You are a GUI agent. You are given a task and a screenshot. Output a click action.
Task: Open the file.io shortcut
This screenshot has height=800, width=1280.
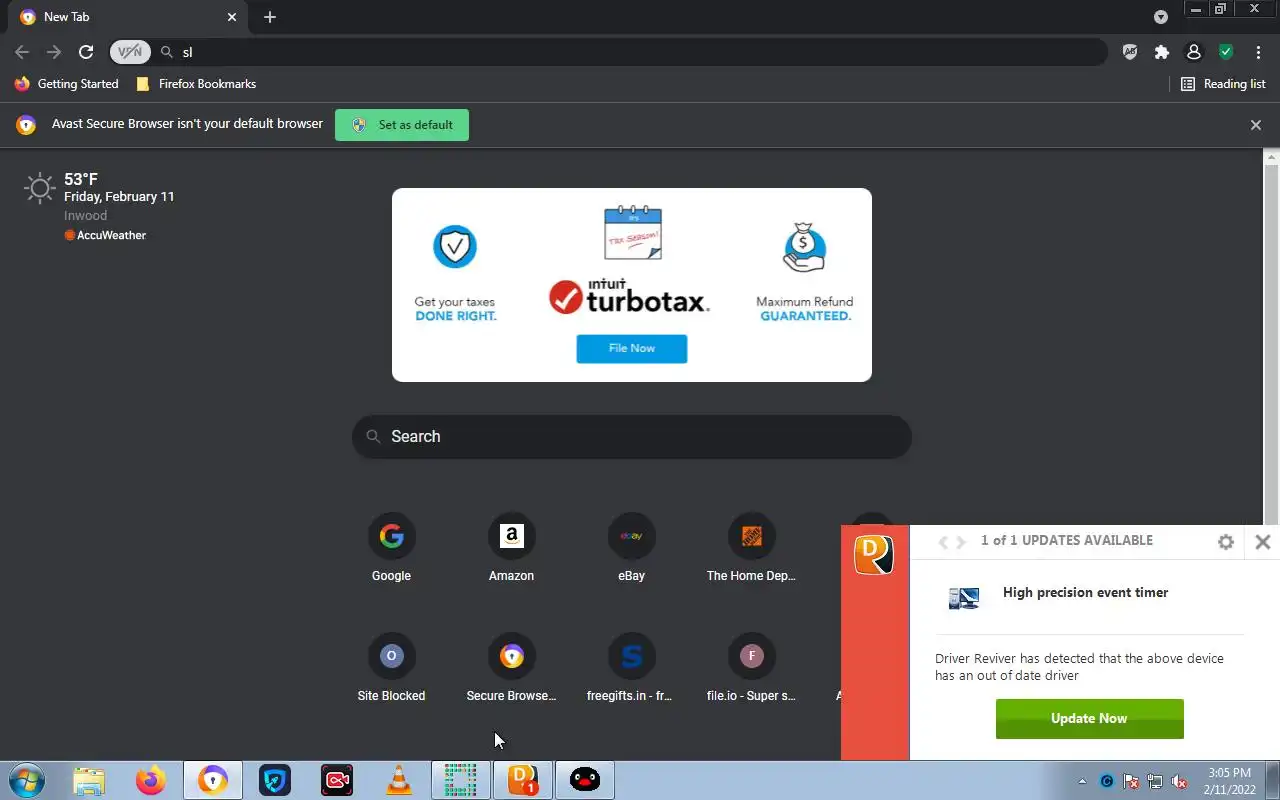click(x=751, y=668)
